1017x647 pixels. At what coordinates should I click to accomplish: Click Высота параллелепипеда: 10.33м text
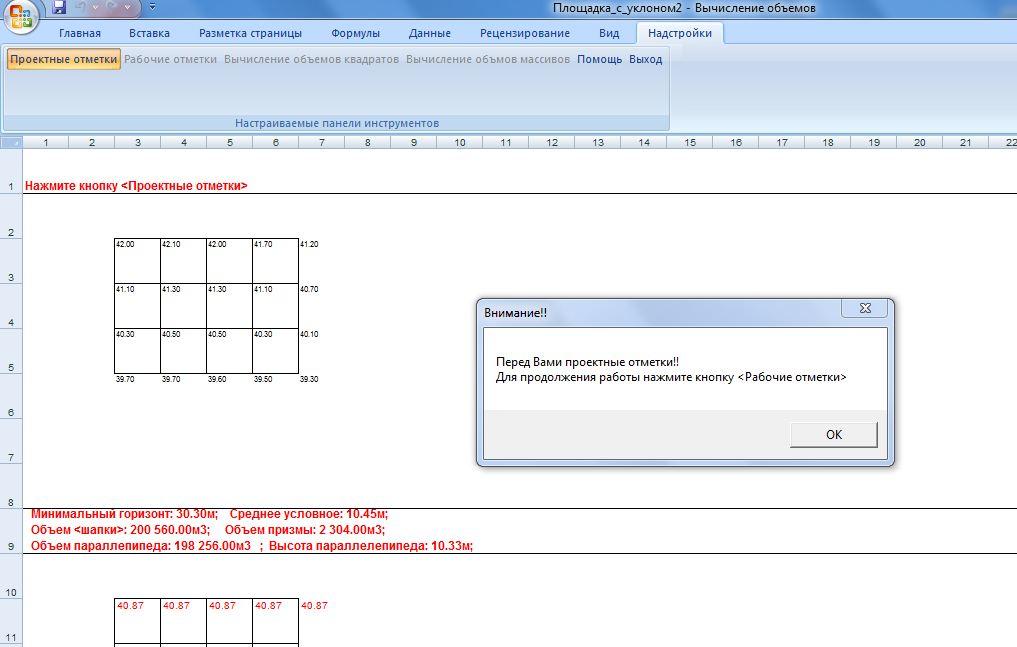pyautogui.click(x=371, y=546)
